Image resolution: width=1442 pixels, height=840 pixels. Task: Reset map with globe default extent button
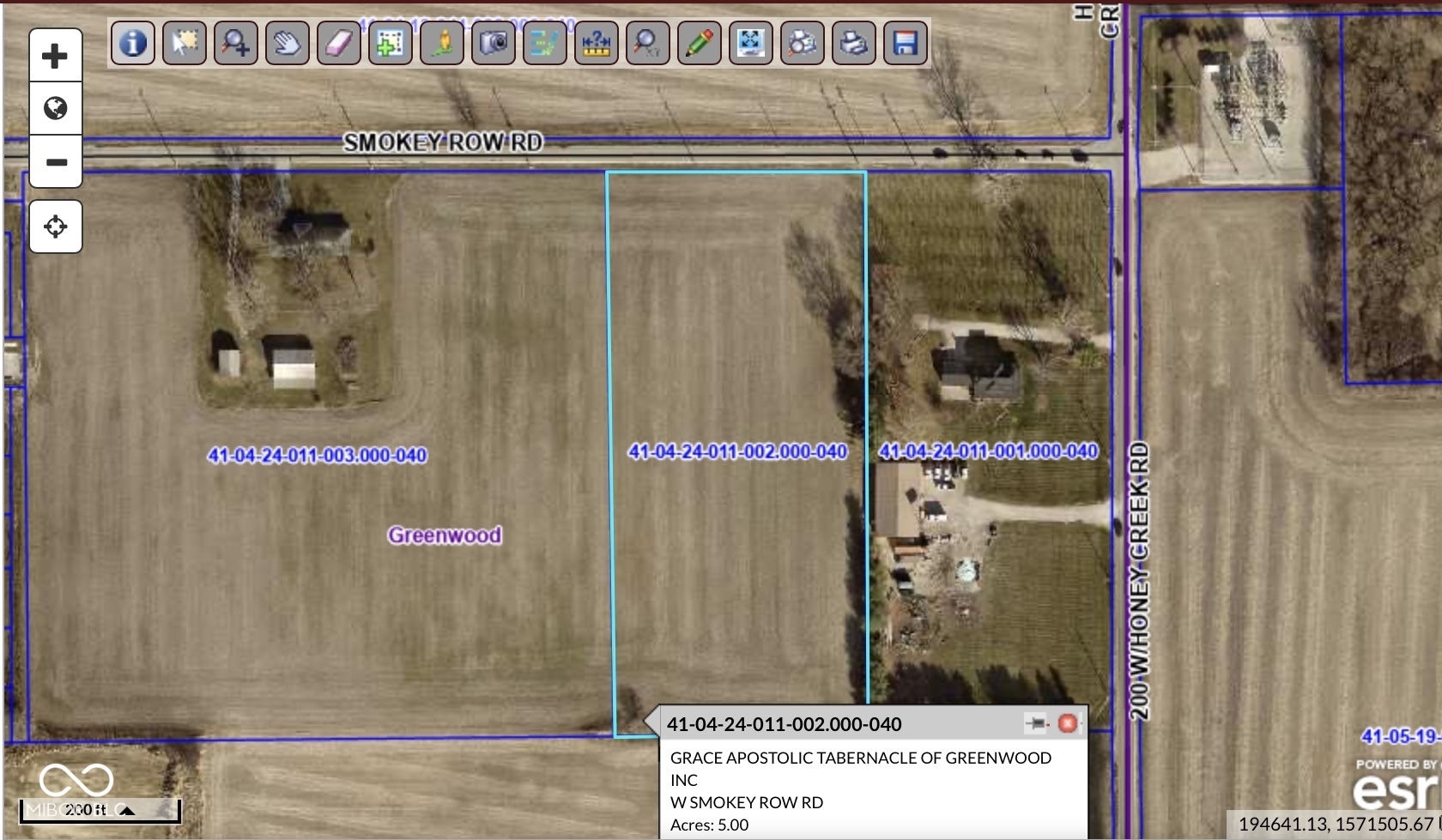(x=56, y=109)
